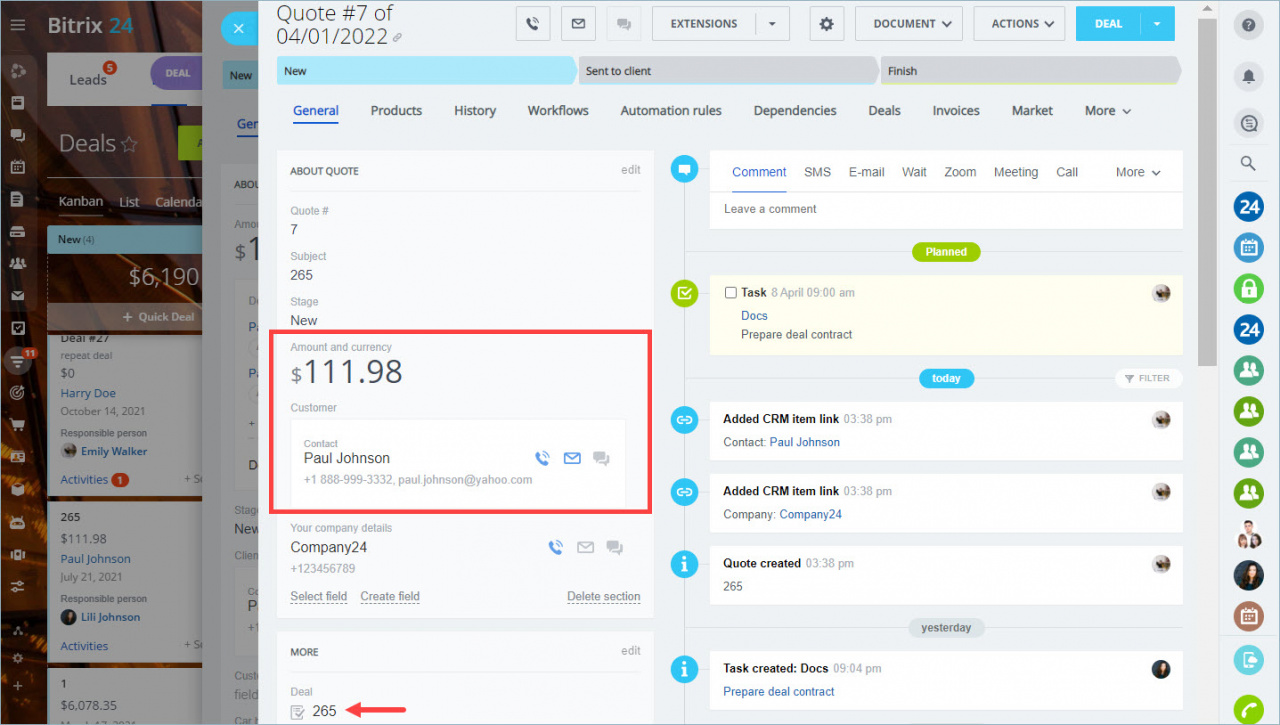The height and width of the screenshot is (725, 1280).
Task: Click the Create field link
Action: [x=390, y=597]
